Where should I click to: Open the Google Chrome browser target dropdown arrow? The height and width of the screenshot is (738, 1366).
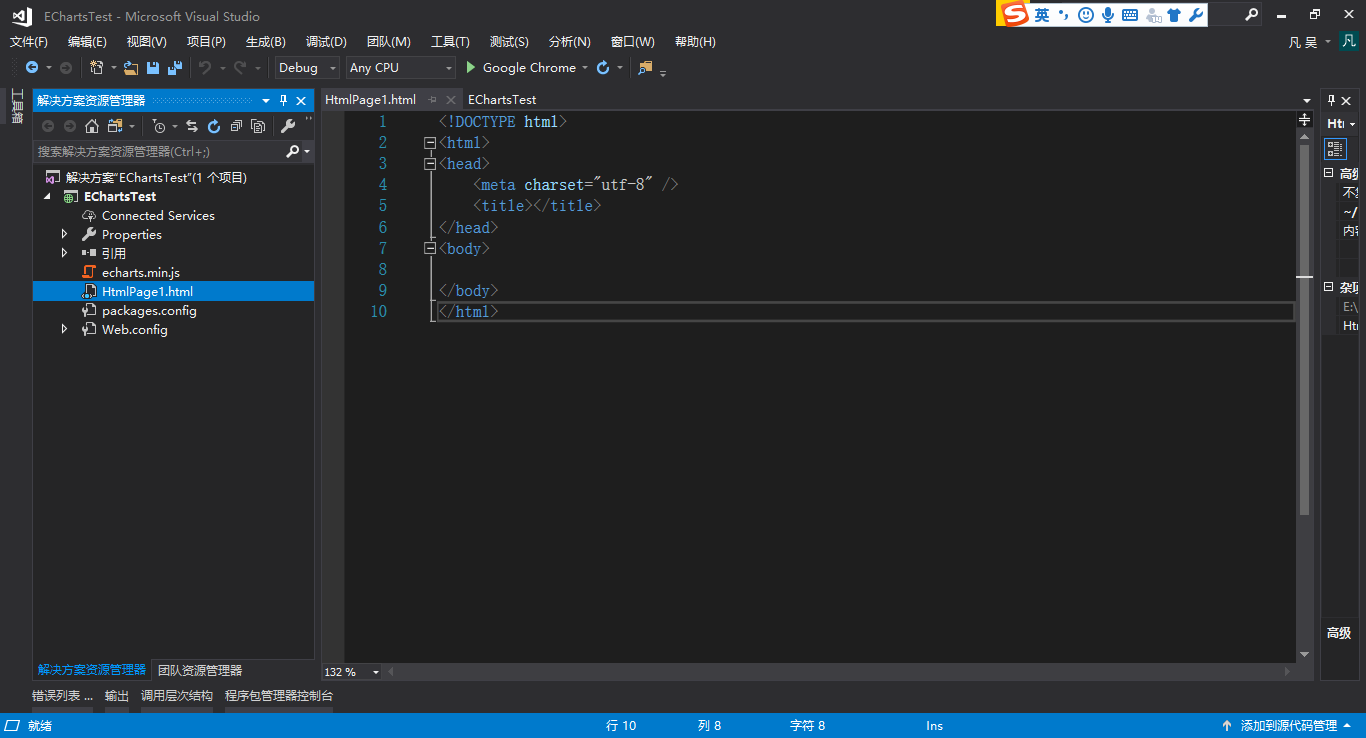tap(585, 68)
